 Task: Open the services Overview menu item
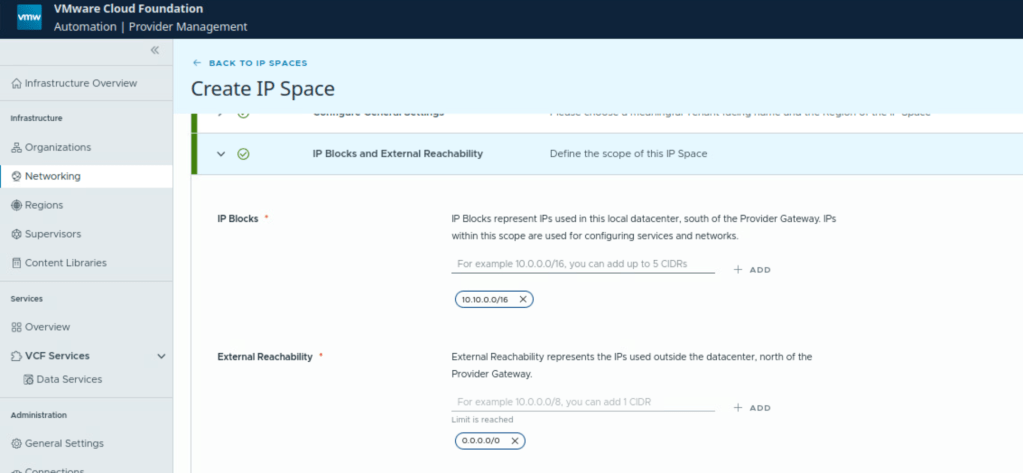pyautogui.click(x=47, y=327)
